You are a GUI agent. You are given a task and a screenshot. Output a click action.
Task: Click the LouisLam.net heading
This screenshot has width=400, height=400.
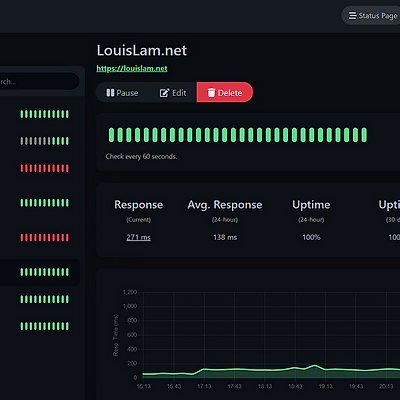click(142, 51)
